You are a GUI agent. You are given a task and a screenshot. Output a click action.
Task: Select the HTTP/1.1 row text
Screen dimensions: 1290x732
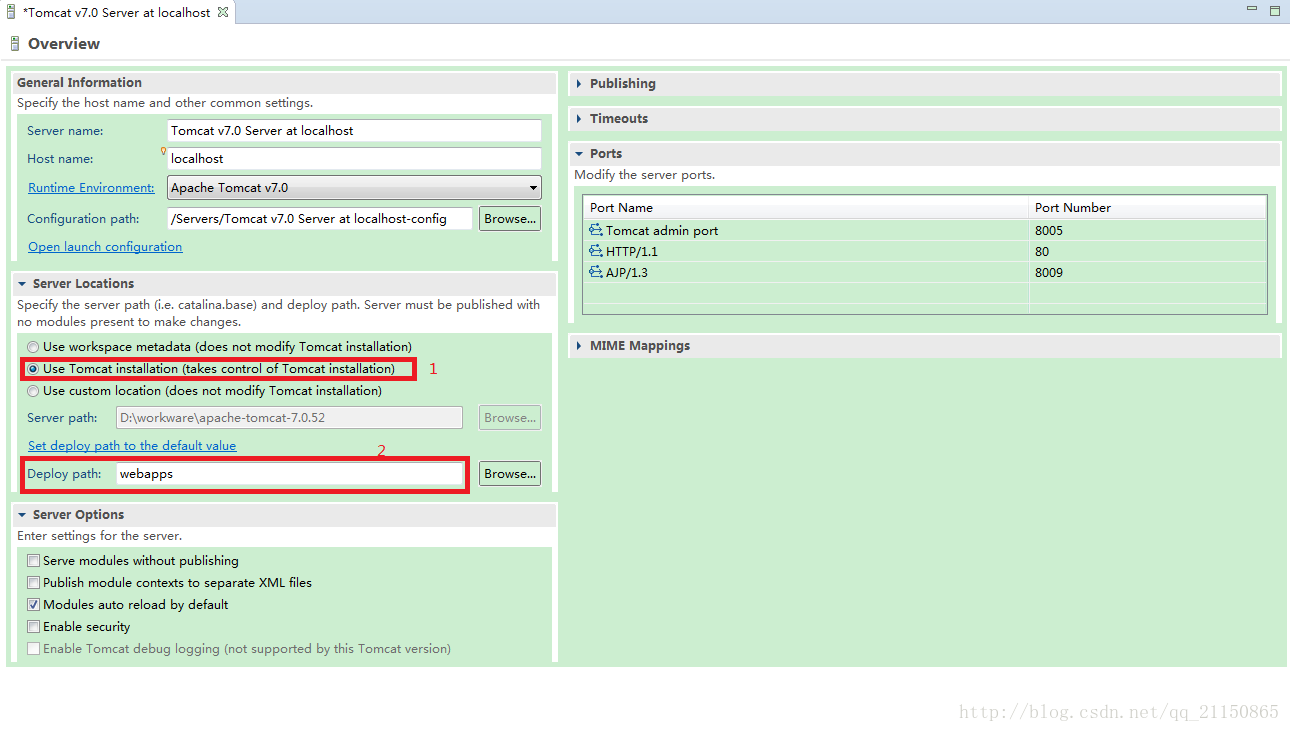[x=632, y=252]
